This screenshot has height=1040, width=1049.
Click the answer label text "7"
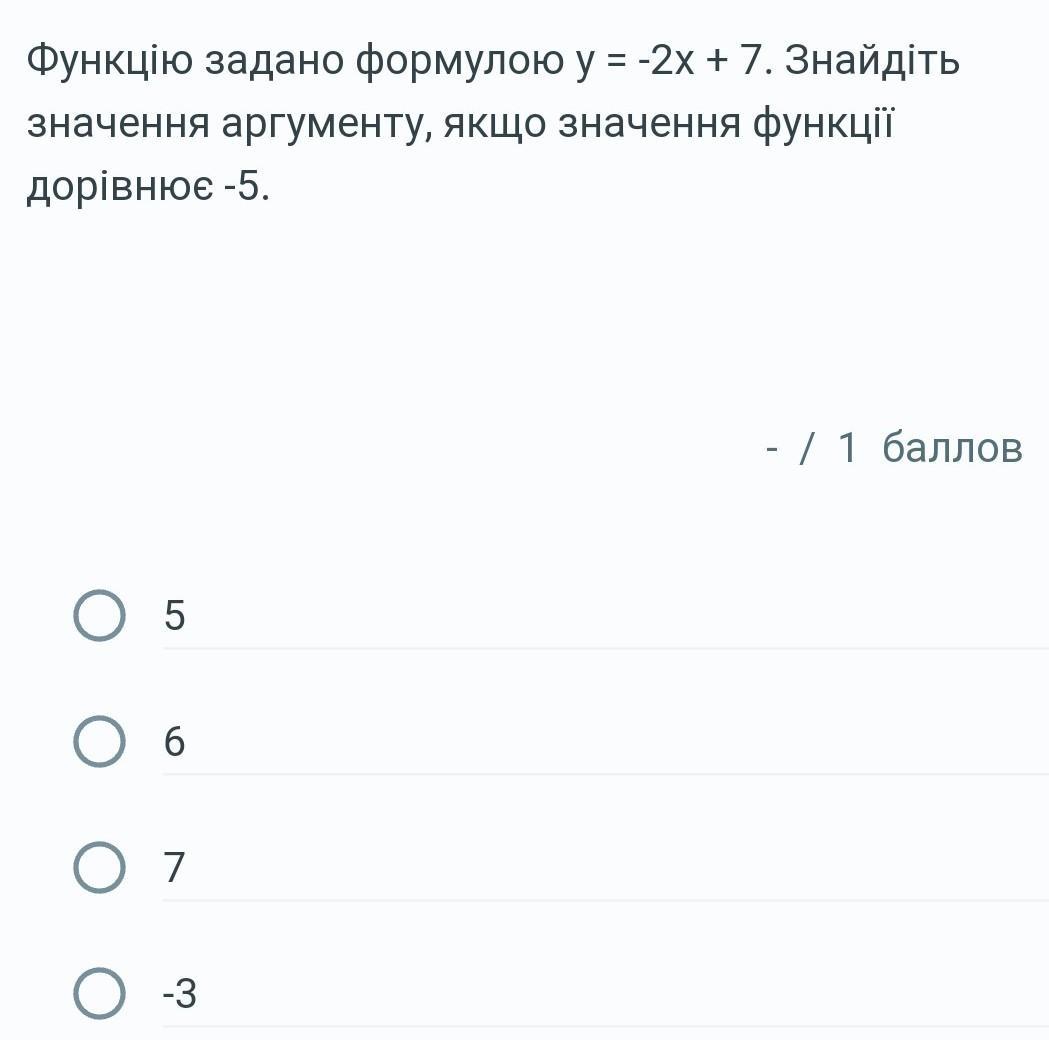point(175,867)
